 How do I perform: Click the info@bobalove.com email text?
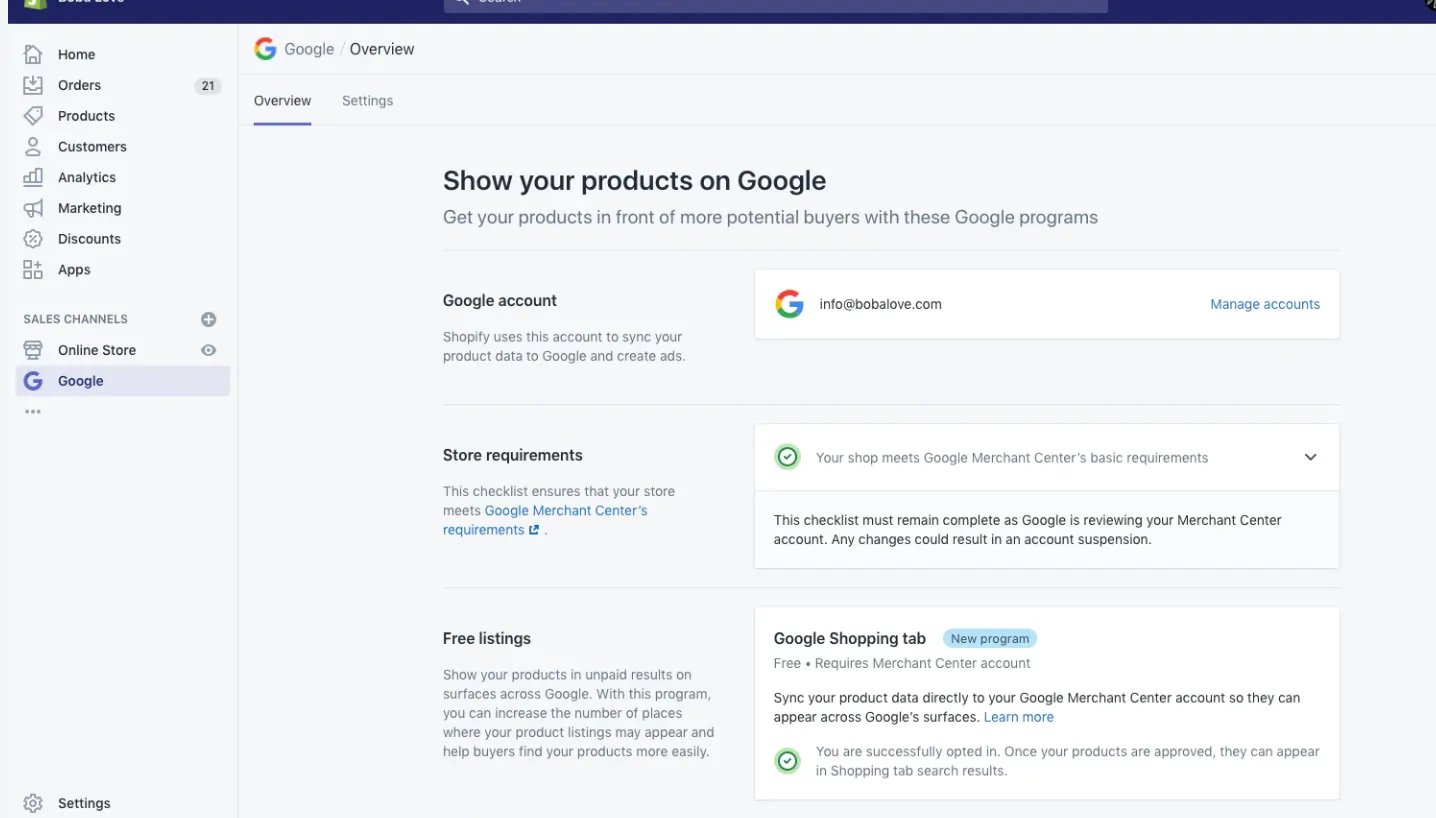pos(880,304)
